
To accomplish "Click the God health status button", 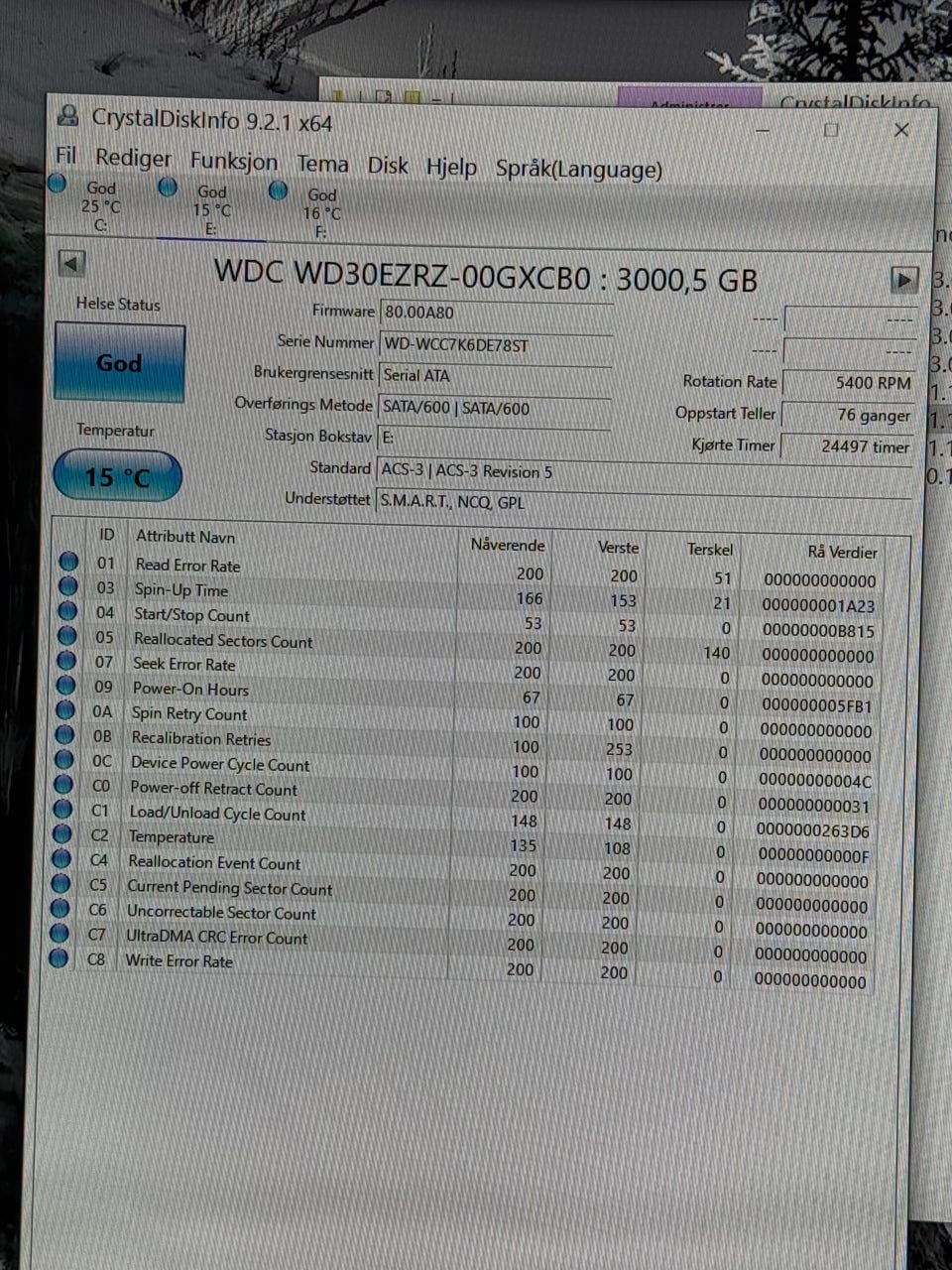I will coord(119,363).
